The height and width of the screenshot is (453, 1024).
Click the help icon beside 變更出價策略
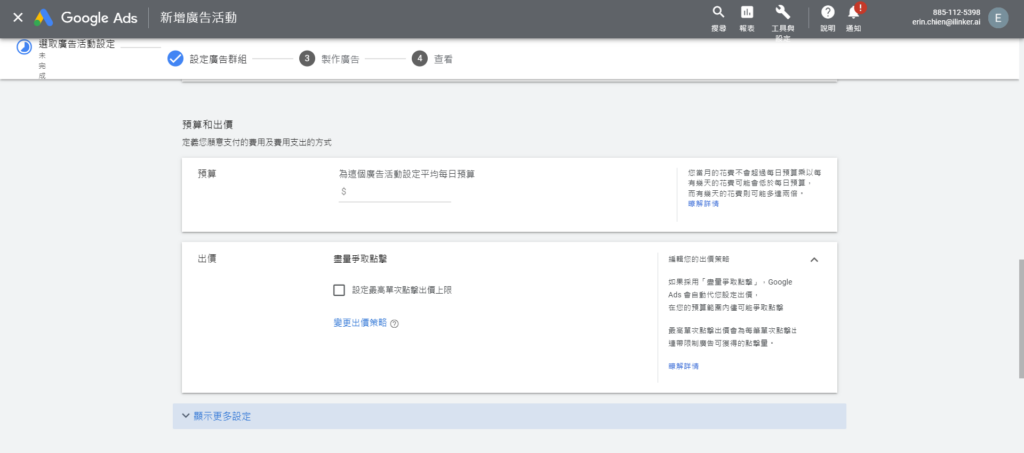coord(394,323)
